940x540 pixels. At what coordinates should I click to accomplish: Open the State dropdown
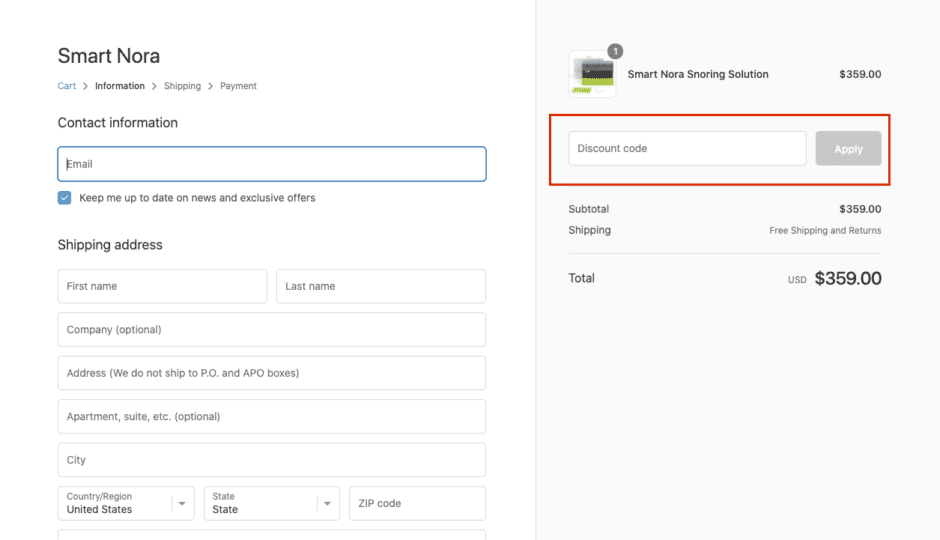click(x=272, y=503)
